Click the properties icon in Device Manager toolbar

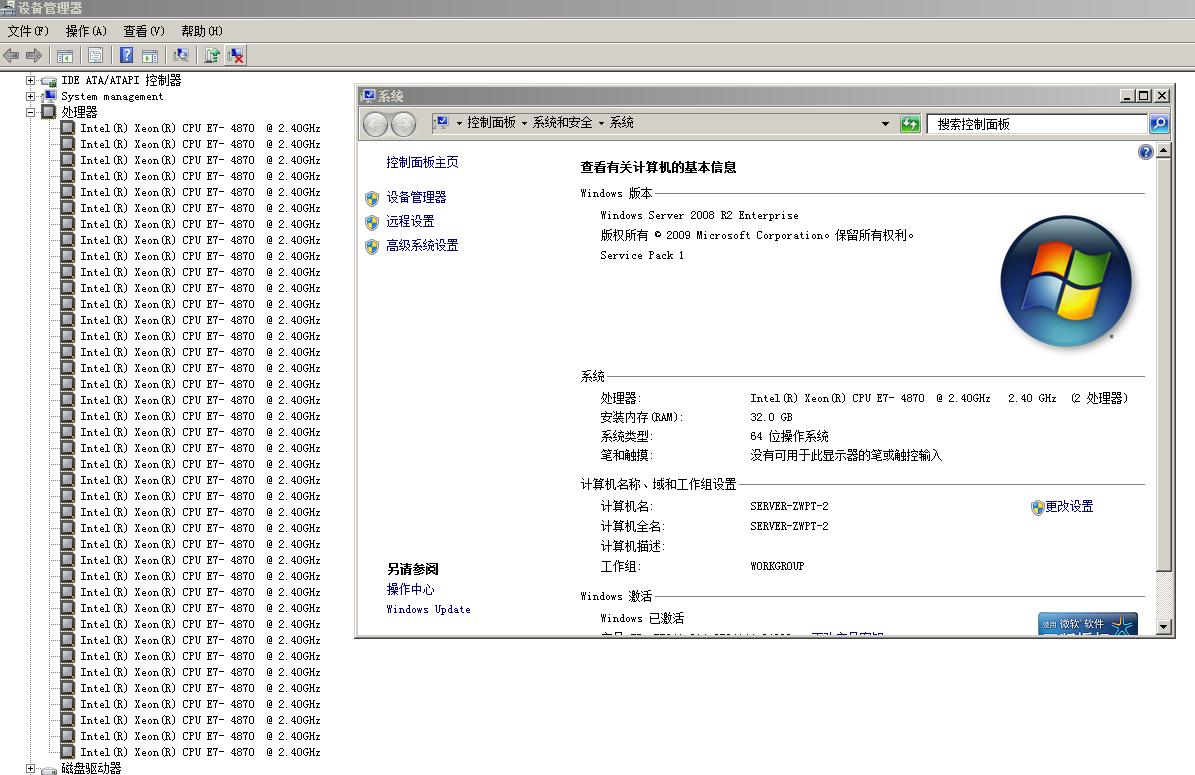pos(96,56)
